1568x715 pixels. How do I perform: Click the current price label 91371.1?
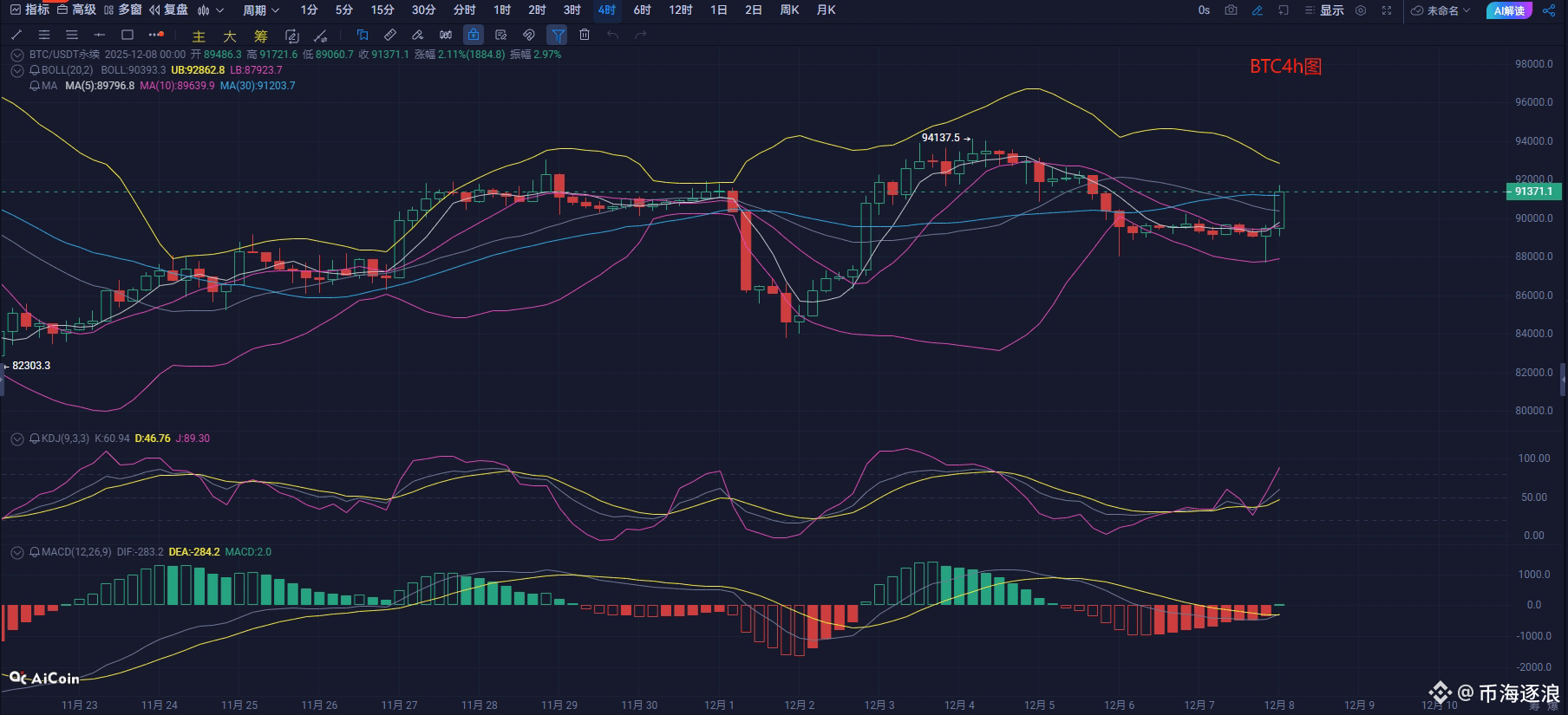tap(1533, 192)
